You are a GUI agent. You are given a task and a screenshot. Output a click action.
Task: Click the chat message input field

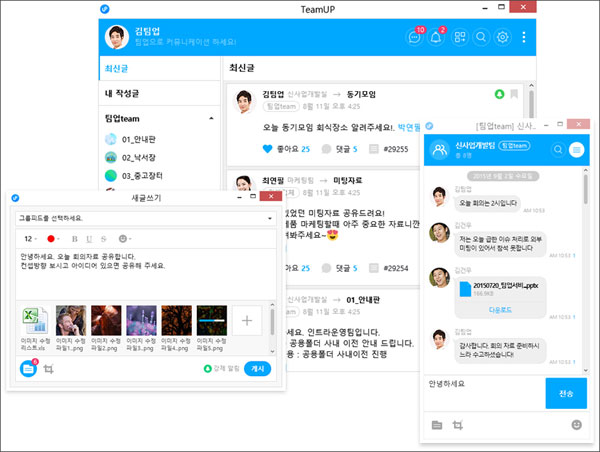[484, 393]
